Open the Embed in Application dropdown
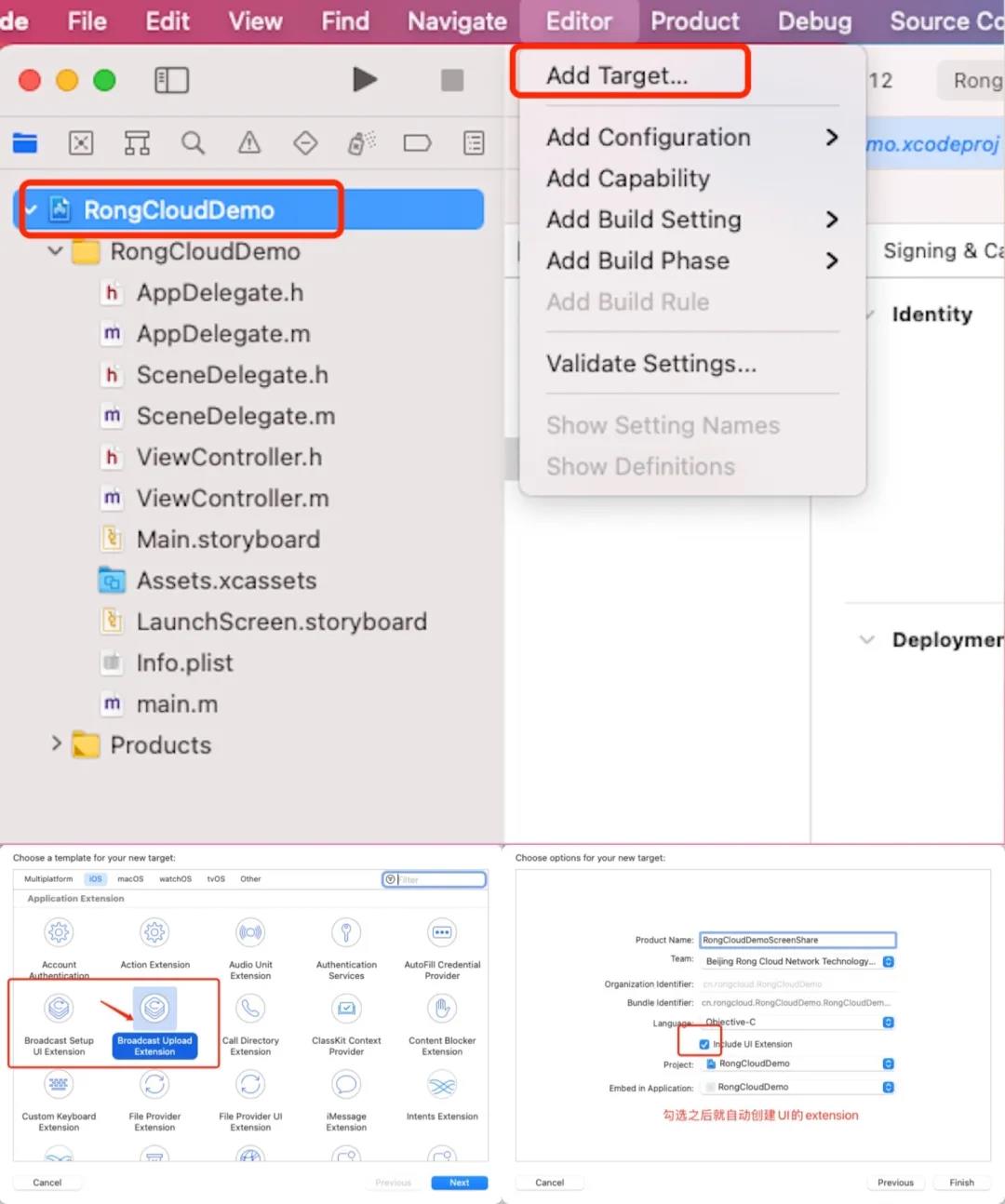 pyautogui.click(x=798, y=1087)
